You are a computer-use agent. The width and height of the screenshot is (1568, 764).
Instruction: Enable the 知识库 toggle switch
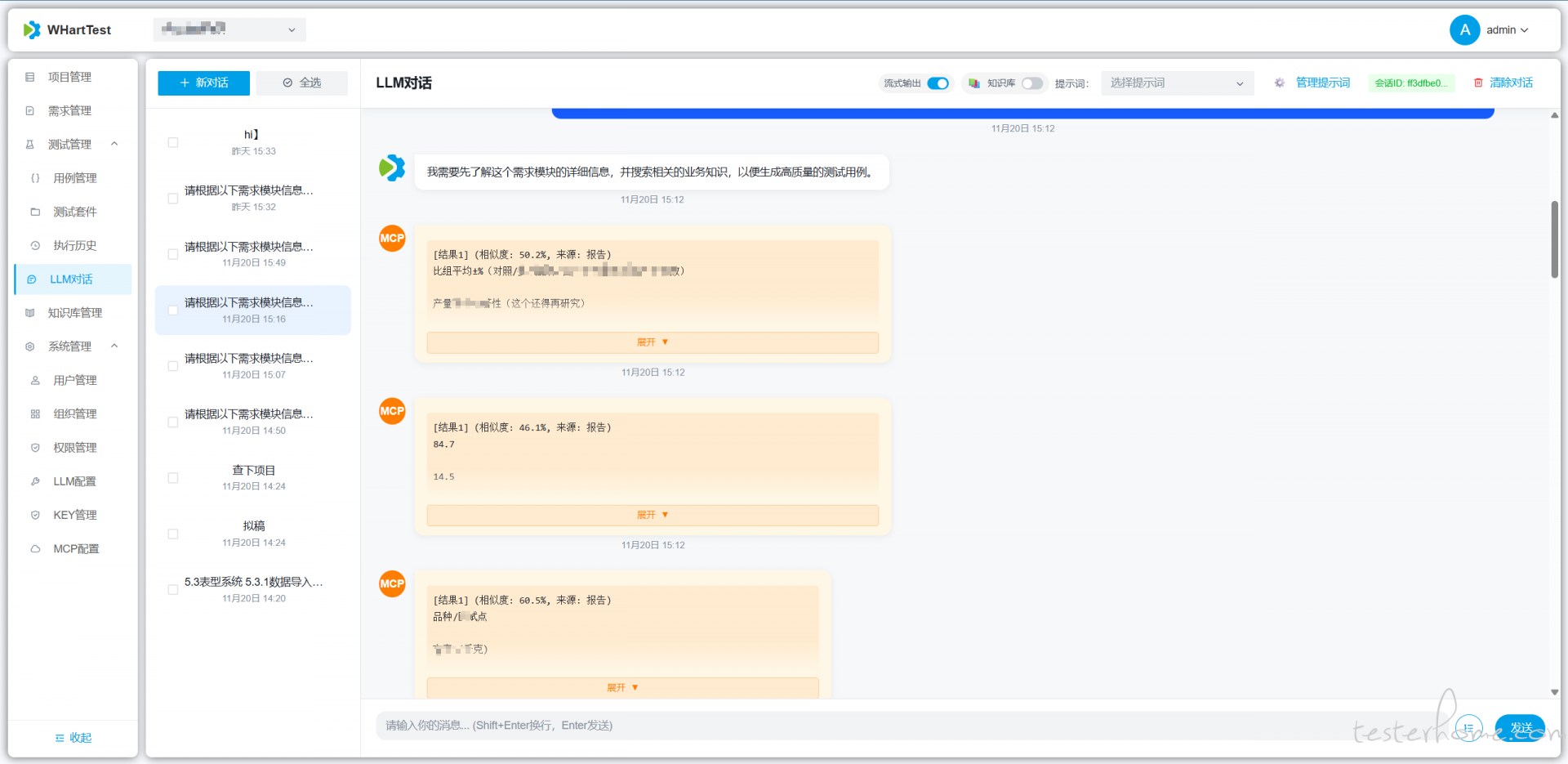pos(1031,83)
